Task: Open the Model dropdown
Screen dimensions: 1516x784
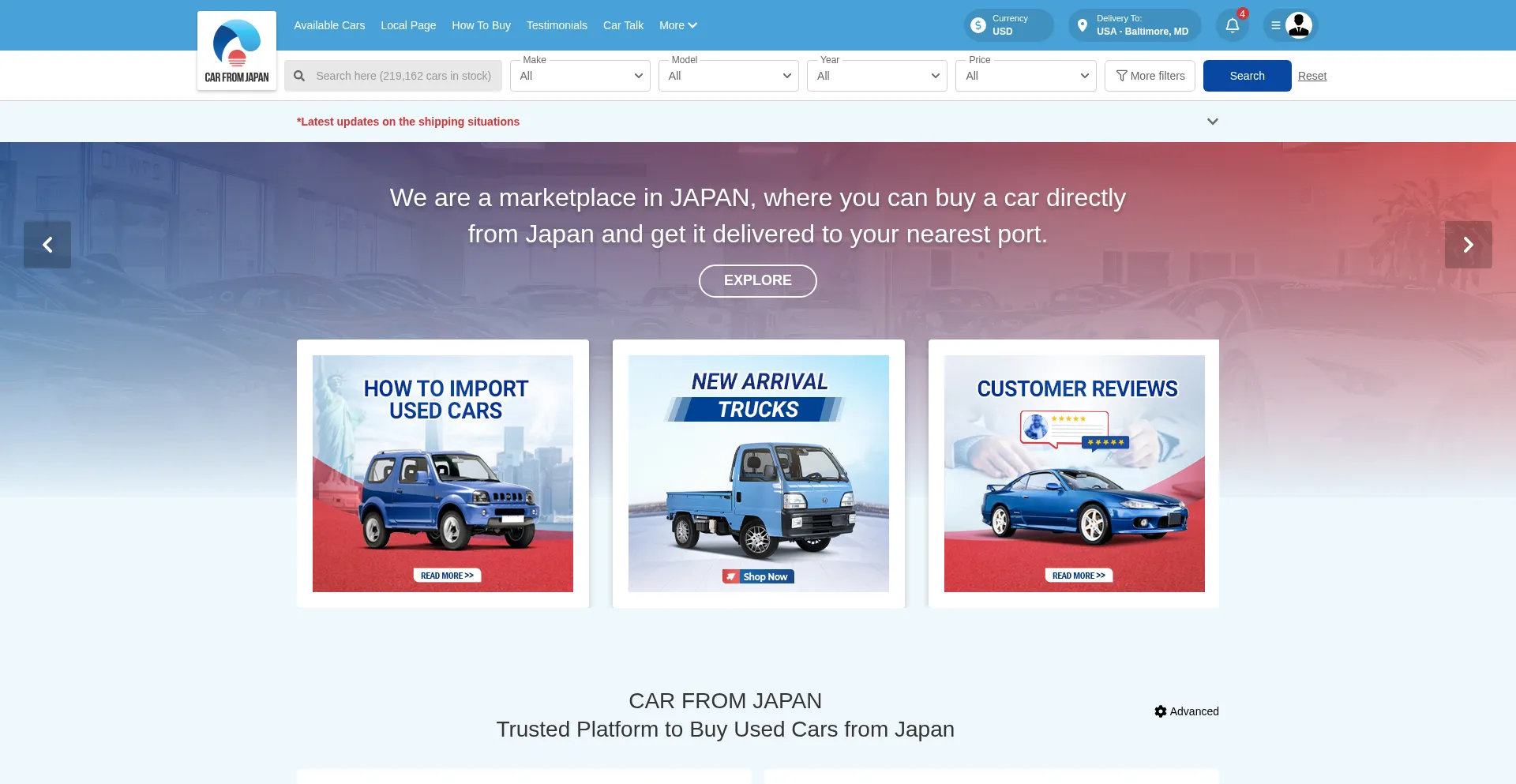Action: 729,76
